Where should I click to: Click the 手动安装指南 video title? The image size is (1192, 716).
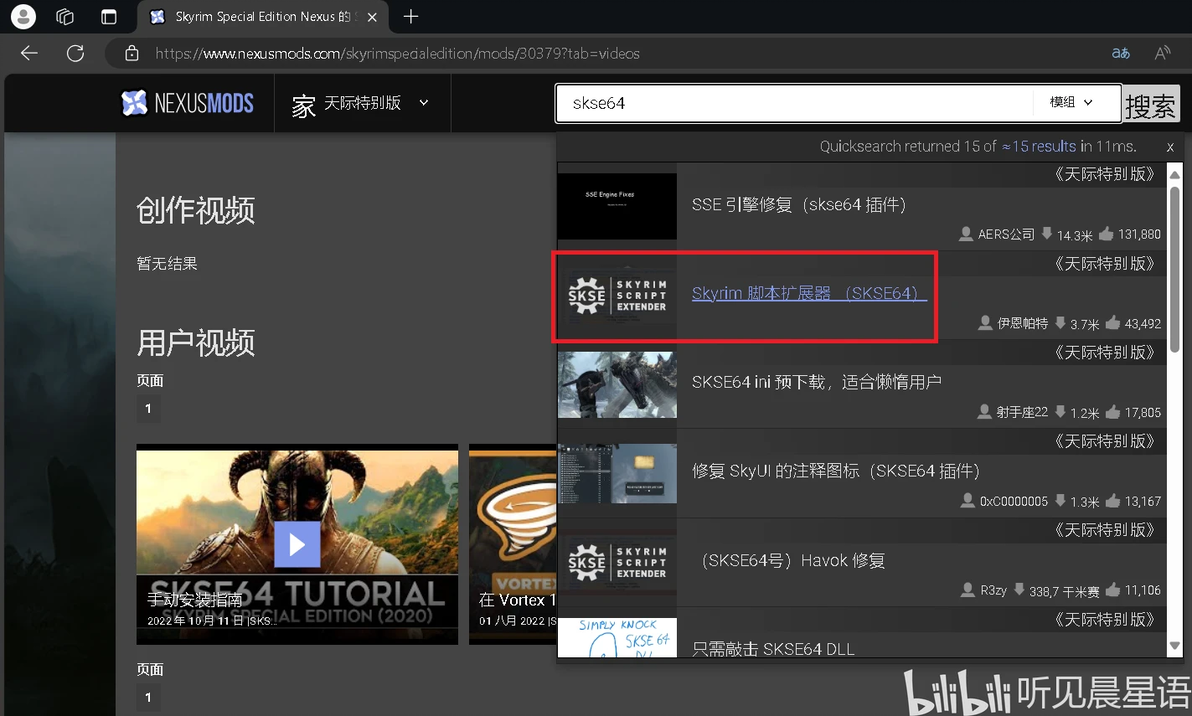(x=195, y=600)
